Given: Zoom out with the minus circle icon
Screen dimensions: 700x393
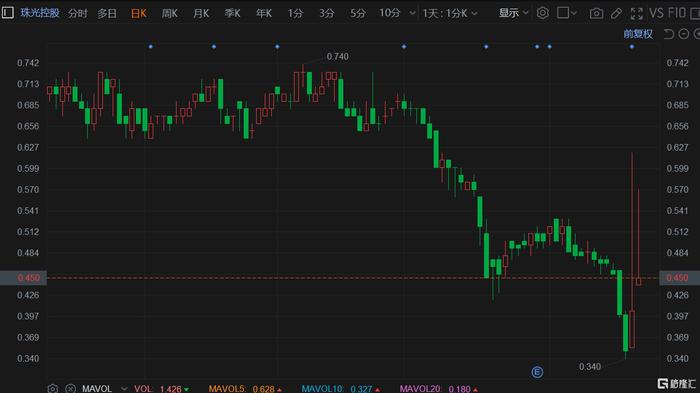Looking at the screenshot, I should click(x=683, y=34).
